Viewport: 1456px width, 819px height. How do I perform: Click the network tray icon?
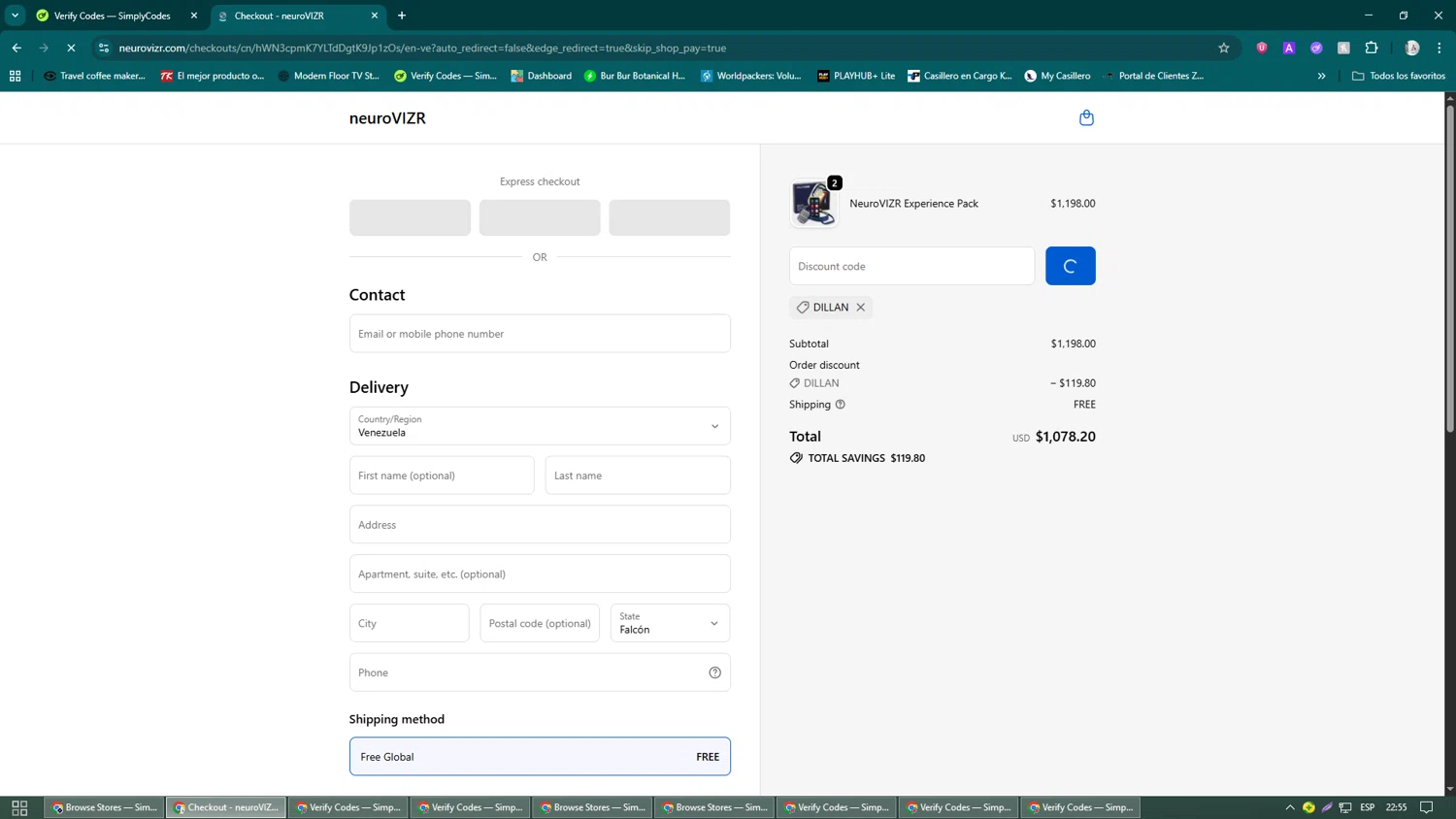[1345, 807]
